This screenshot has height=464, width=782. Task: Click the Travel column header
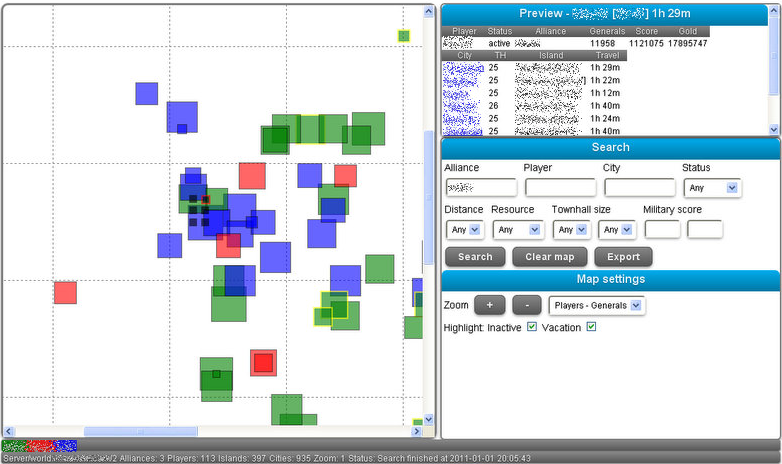click(x=607, y=55)
